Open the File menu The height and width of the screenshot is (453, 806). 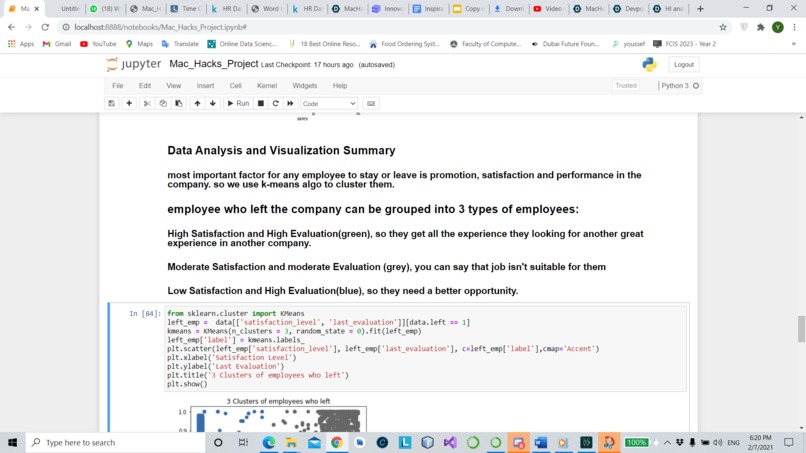click(118, 86)
